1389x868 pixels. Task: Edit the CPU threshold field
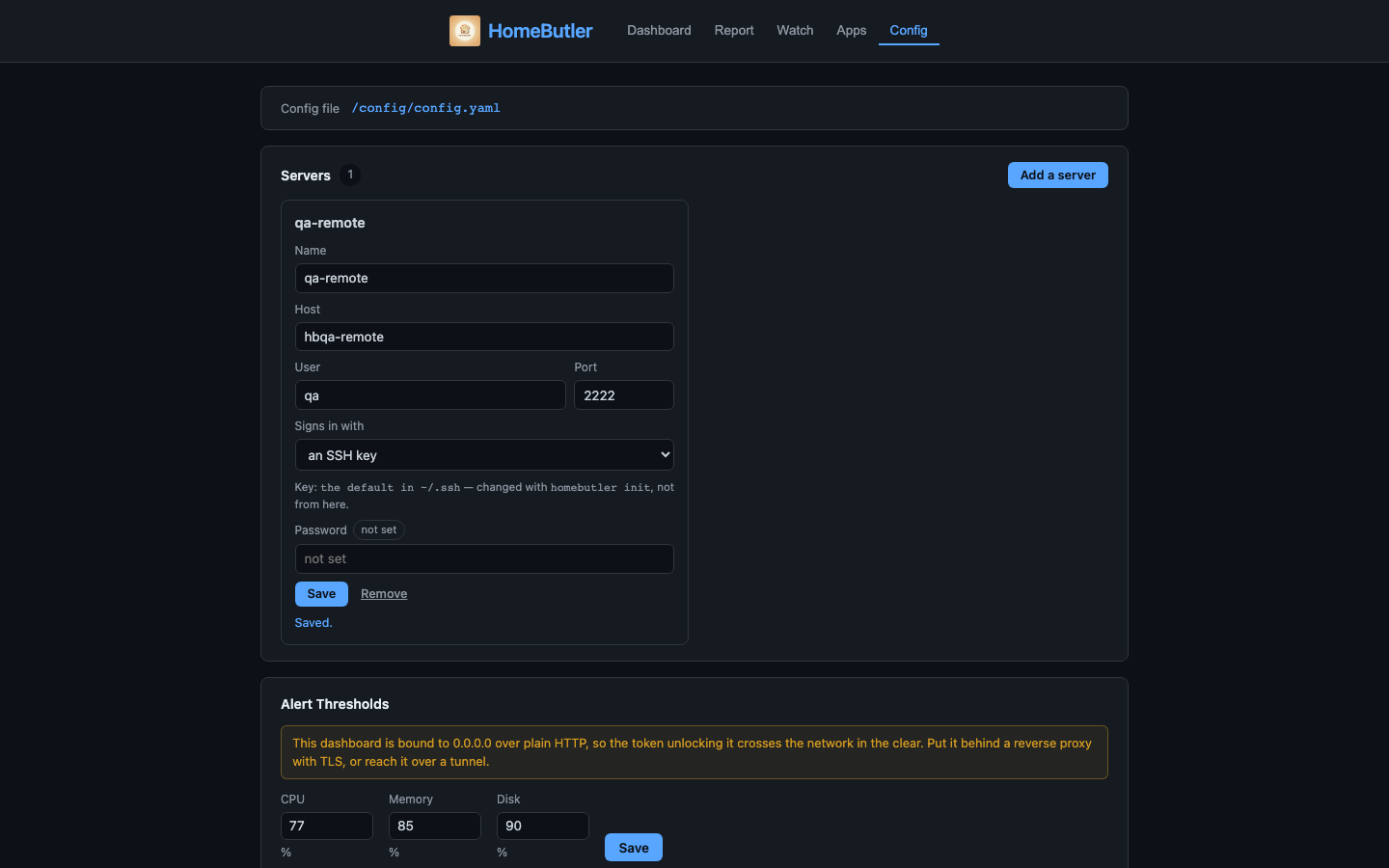[x=327, y=826]
